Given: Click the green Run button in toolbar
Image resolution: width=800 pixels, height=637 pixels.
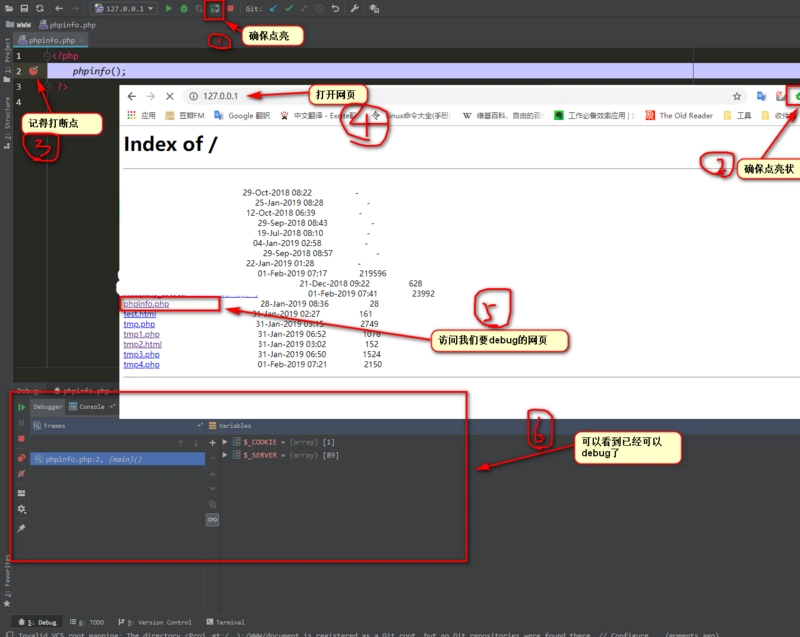Looking at the screenshot, I should point(169,9).
